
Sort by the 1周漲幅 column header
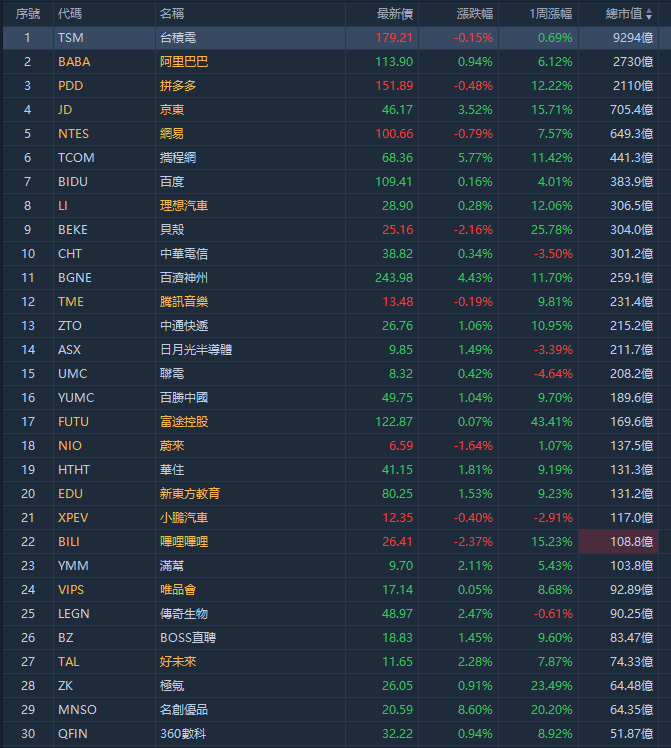(550, 14)
